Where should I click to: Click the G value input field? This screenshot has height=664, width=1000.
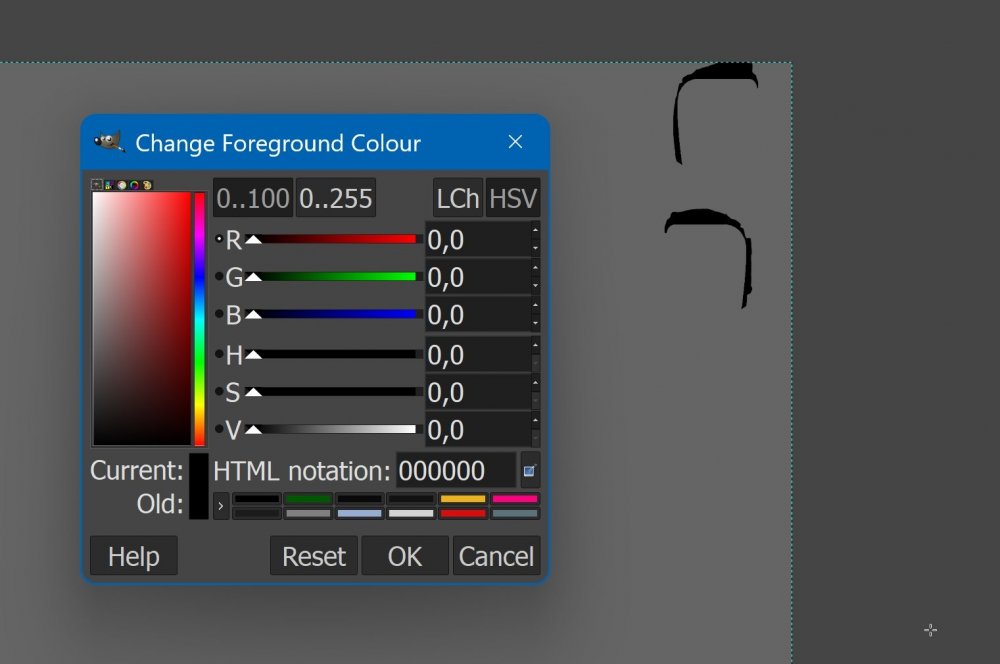click(x=478, y=277)
